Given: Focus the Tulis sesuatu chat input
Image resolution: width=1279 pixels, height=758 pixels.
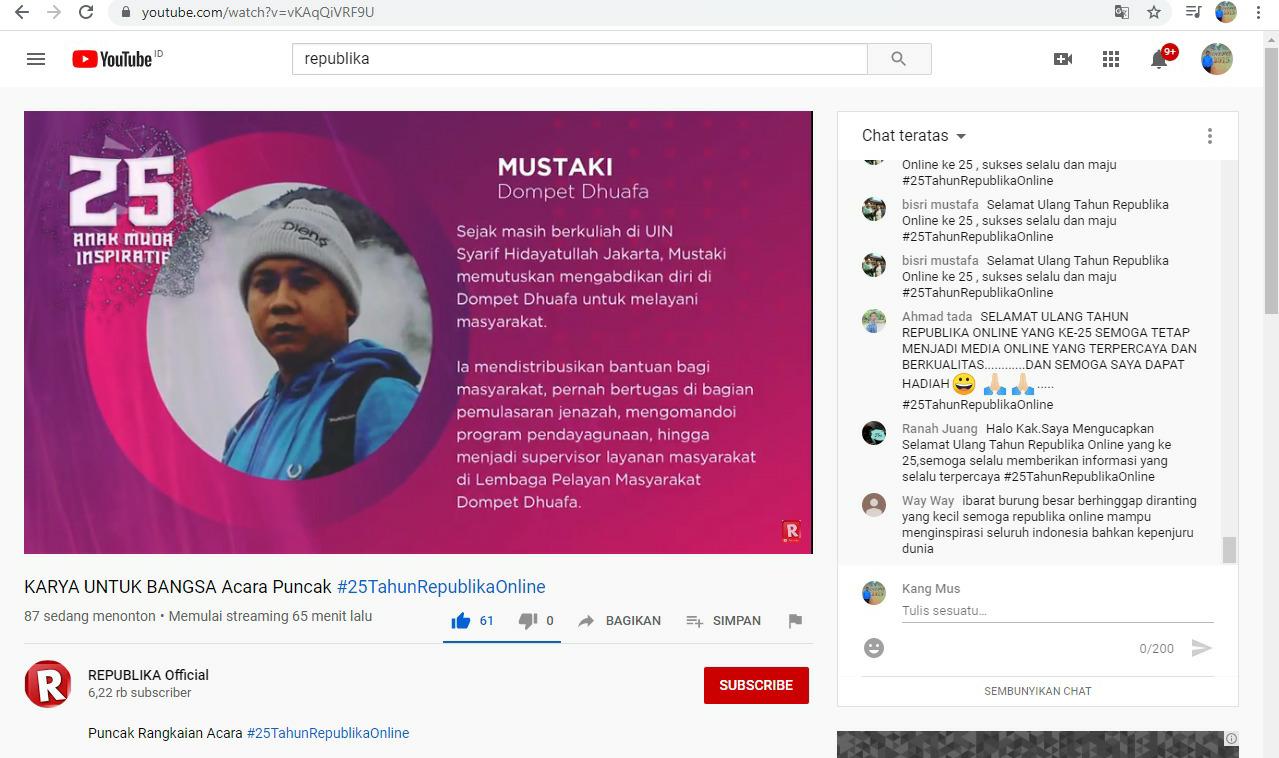Looking at the screenshot, I should click(x=1056, y=611).
